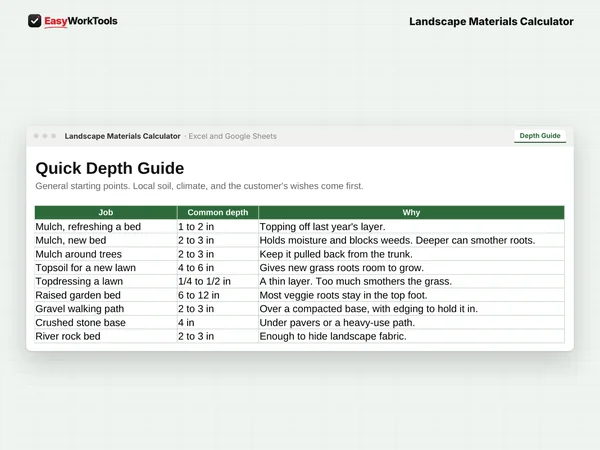Click the Gravel walking path cell
Image resolution: width=600 pixels, height=450 pixels.
[x=106, y=309]
